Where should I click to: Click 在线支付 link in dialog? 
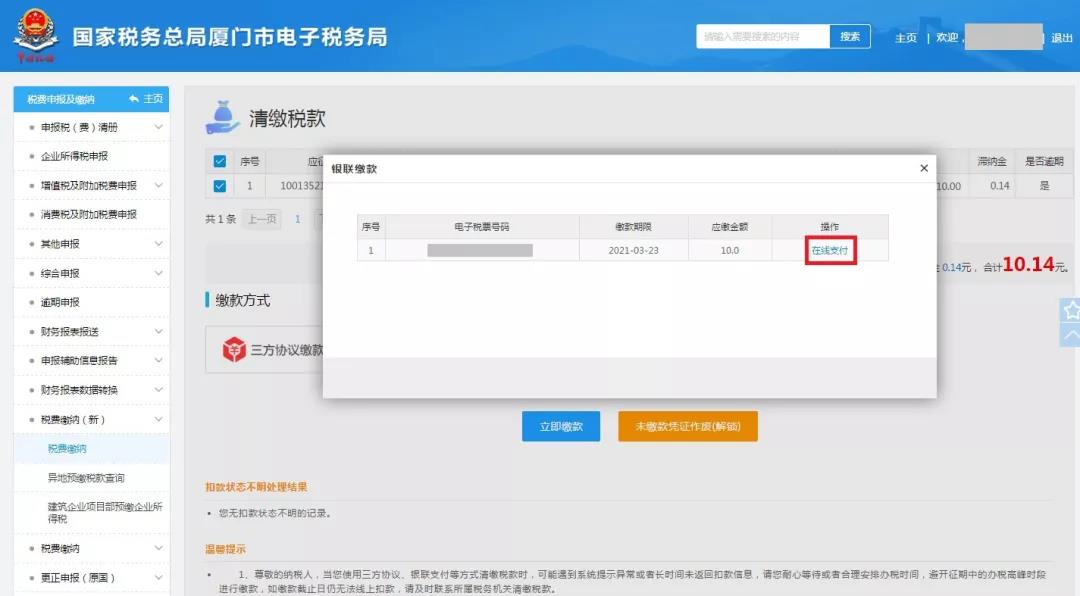[x=830, y=250]
